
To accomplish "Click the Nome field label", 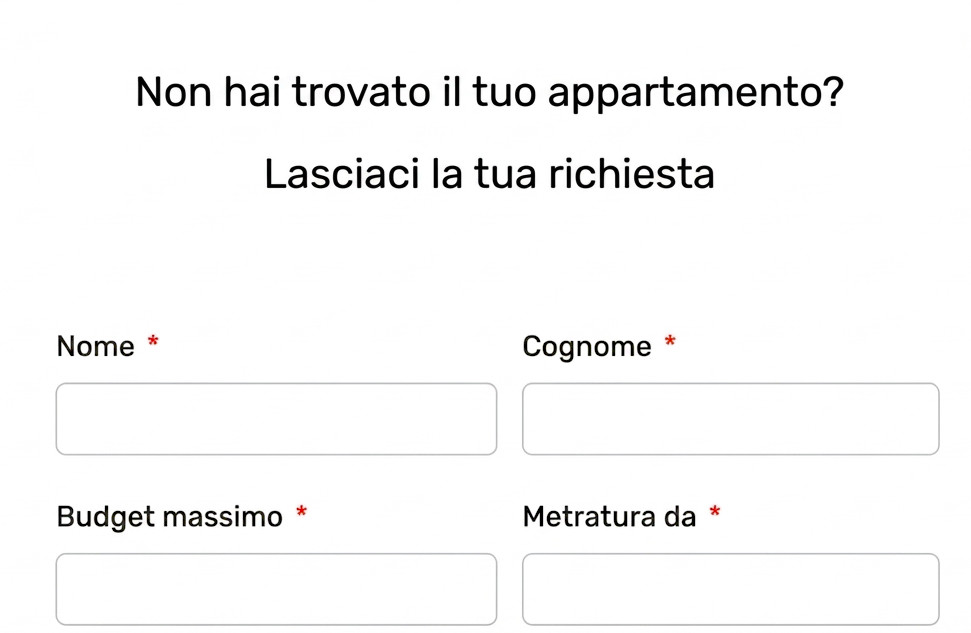I will [x=95, y=347].
